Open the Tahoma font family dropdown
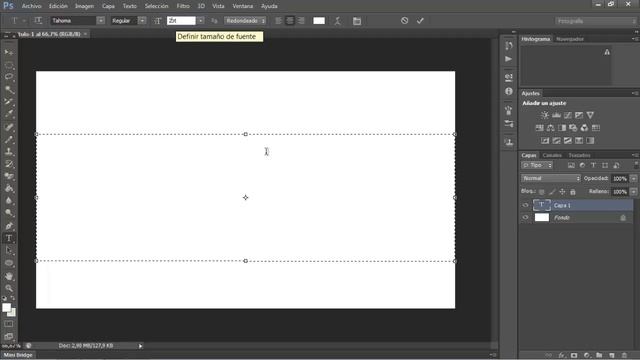Image resolution: width=640 pixels, height=360 pixels. (x=100, y=20)
